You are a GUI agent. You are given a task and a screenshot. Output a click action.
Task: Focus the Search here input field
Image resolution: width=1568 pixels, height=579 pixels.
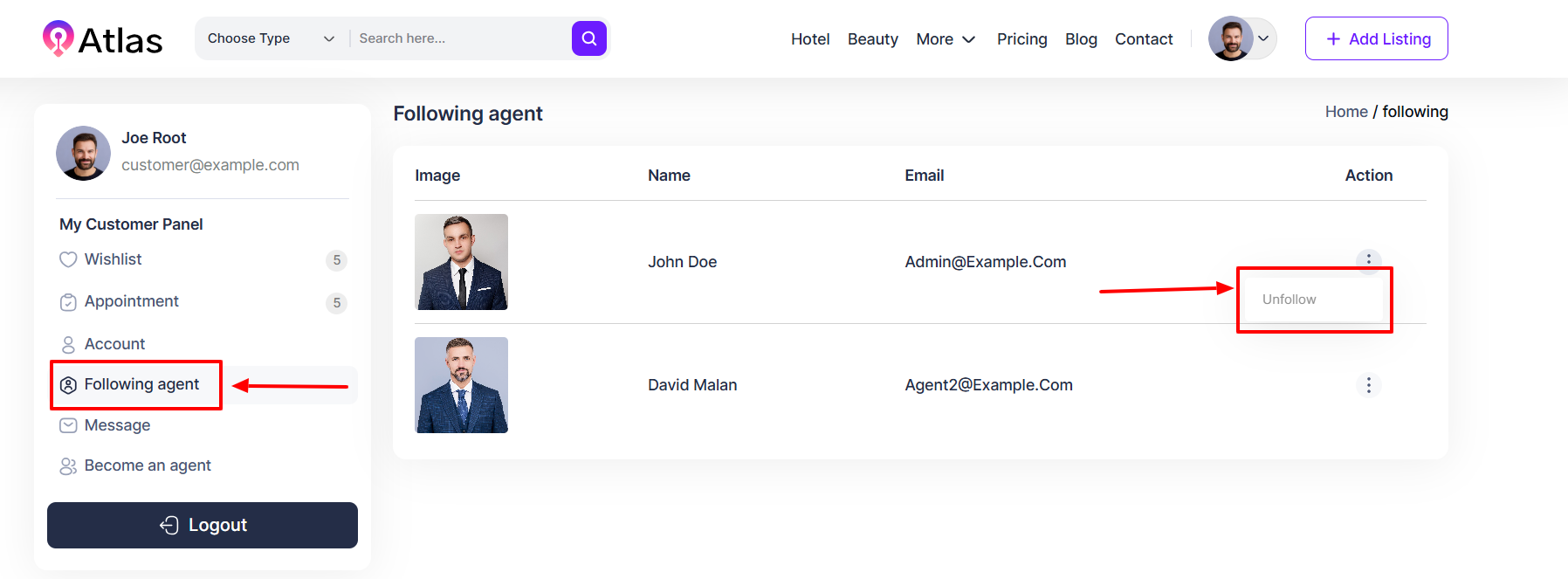coord(458,38)
